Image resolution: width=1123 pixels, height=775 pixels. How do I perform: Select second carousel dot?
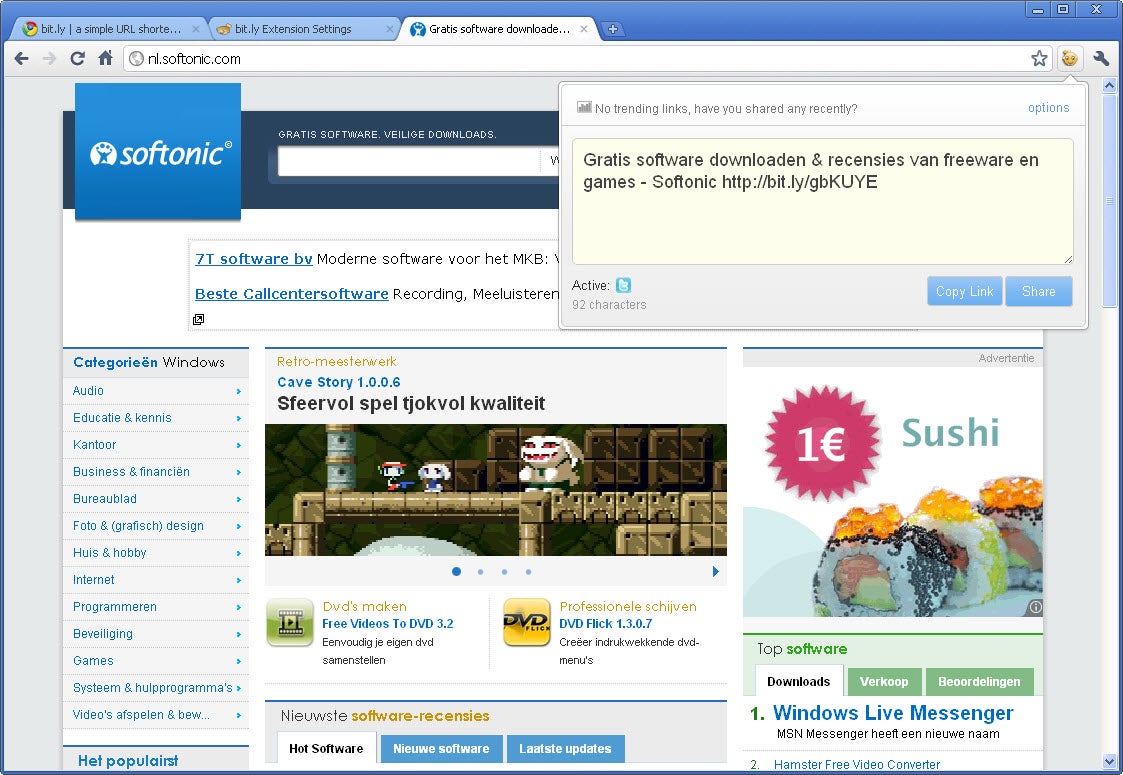pyautogui.click(x=481, y=572)
